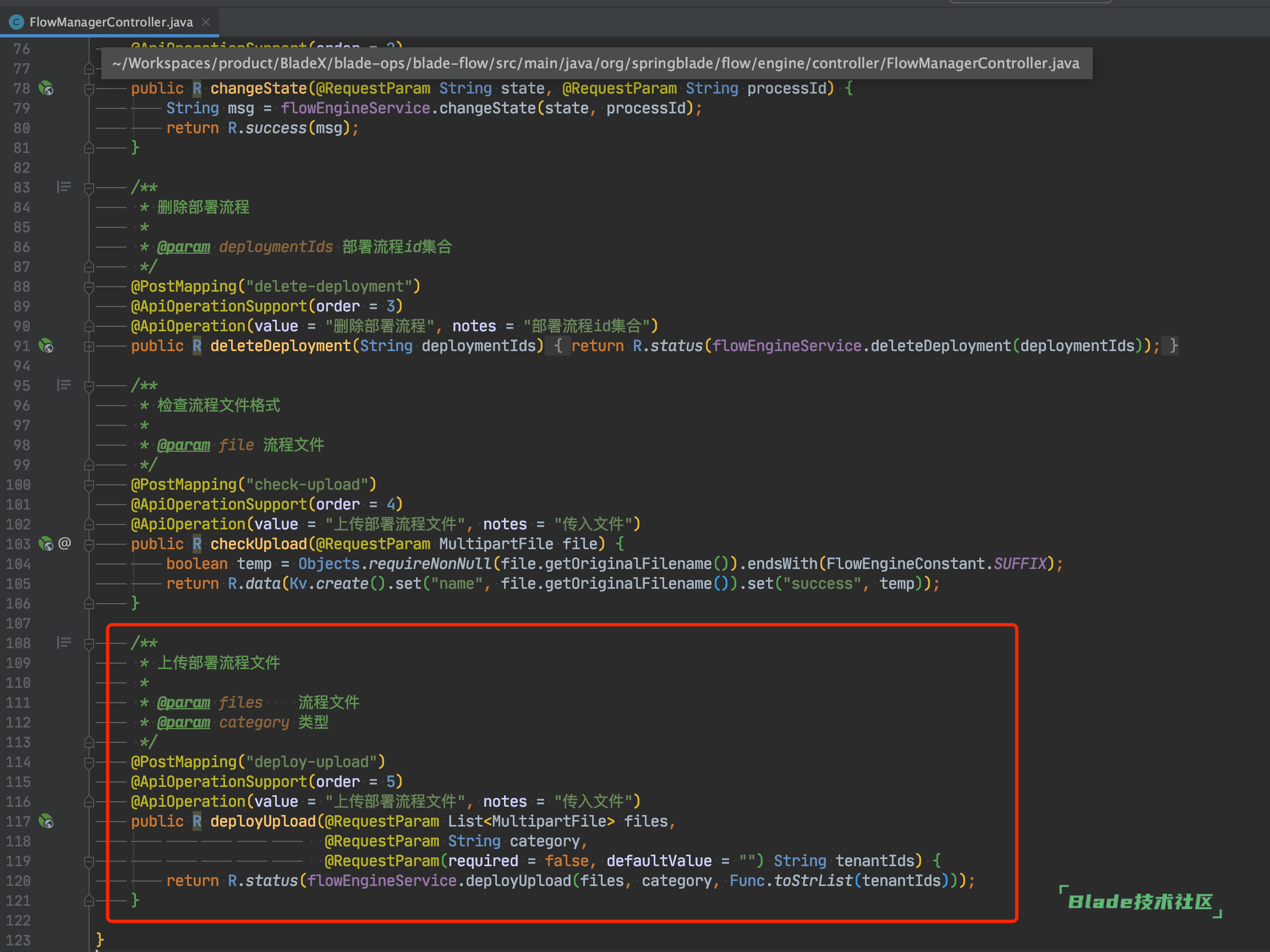
Task: Click Kv.create() call on line 105
Action: point(337,583)
